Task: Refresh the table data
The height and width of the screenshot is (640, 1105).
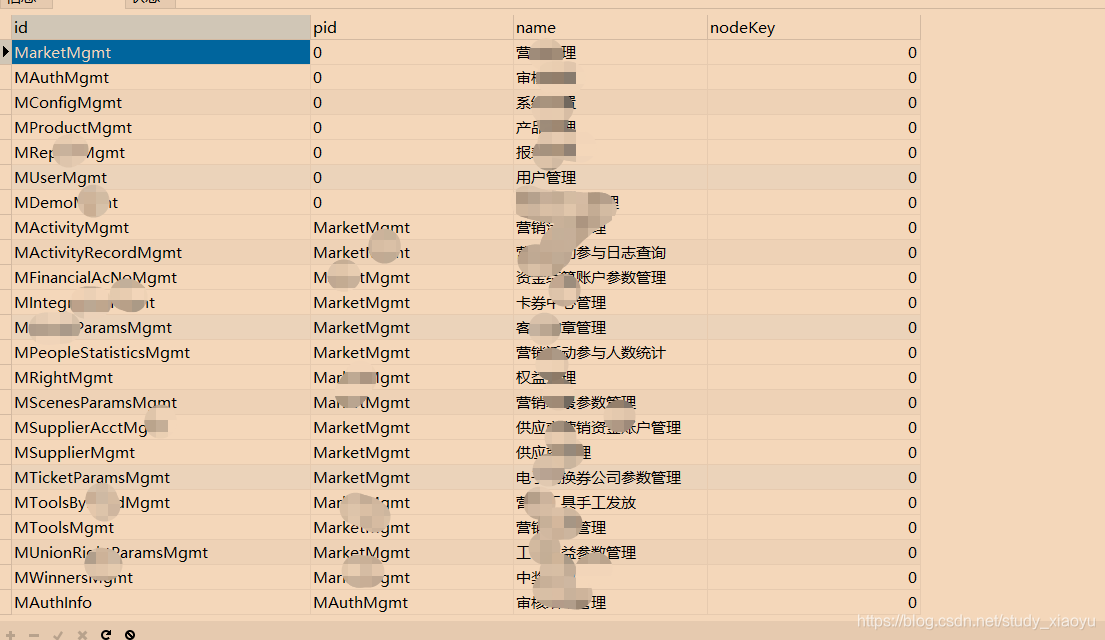Action: click(106, 635)
